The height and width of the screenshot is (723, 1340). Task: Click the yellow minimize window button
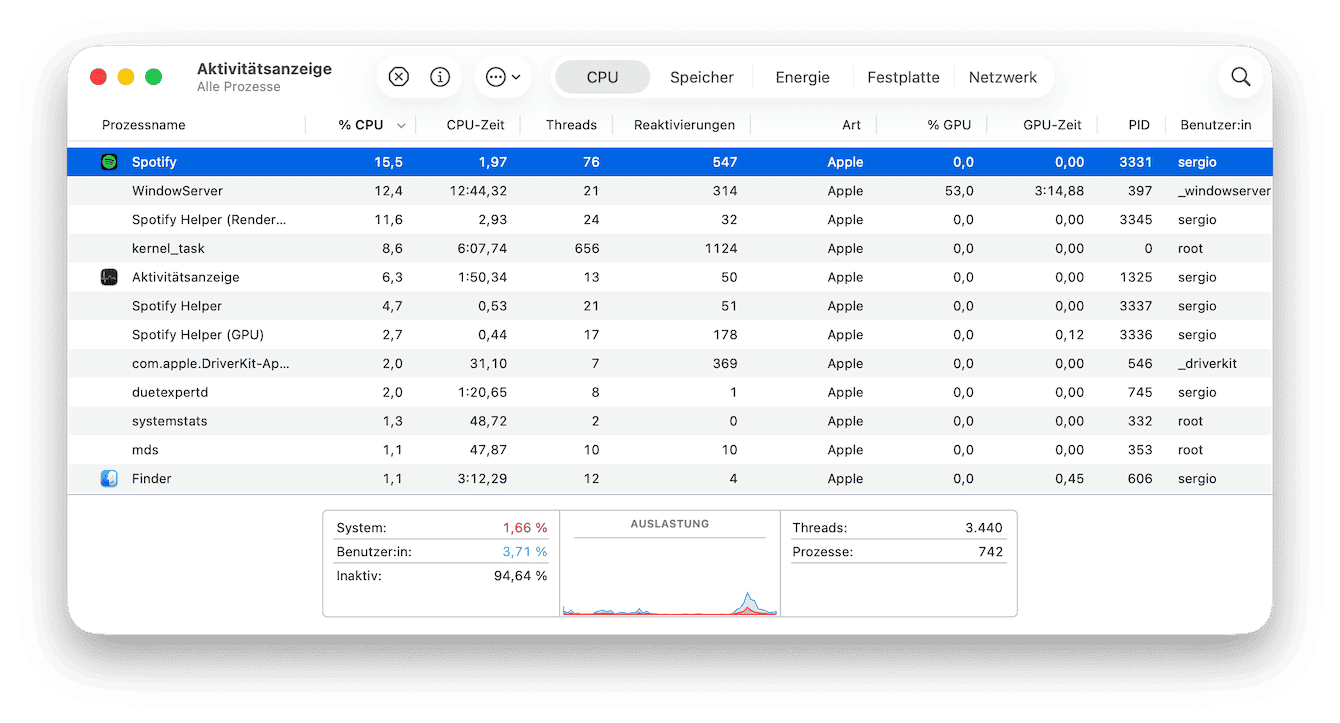click(x=126, y=77)
